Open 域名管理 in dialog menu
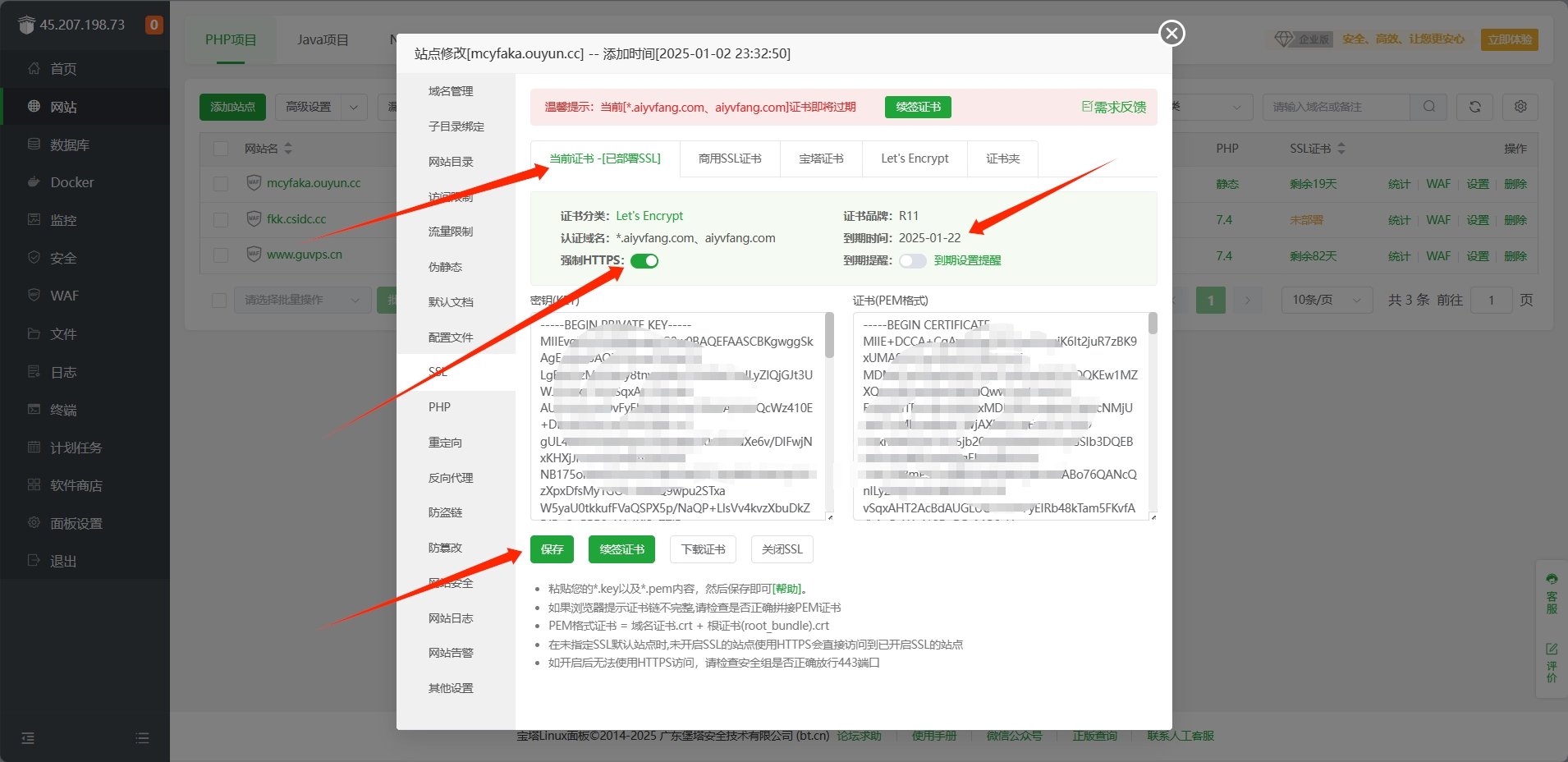The height and width of the screenshot is (762, 1568). click(451, 91)
